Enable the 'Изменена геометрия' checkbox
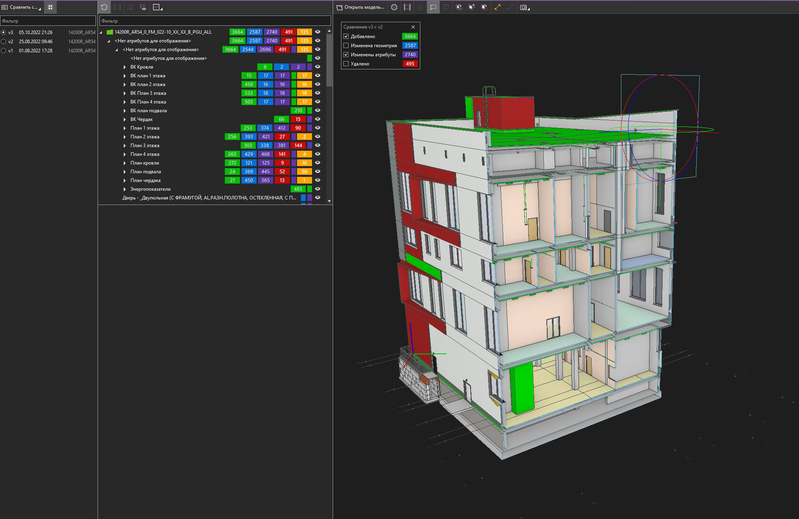Viewport: 799px width, 519px height. [x=346, y=45]
